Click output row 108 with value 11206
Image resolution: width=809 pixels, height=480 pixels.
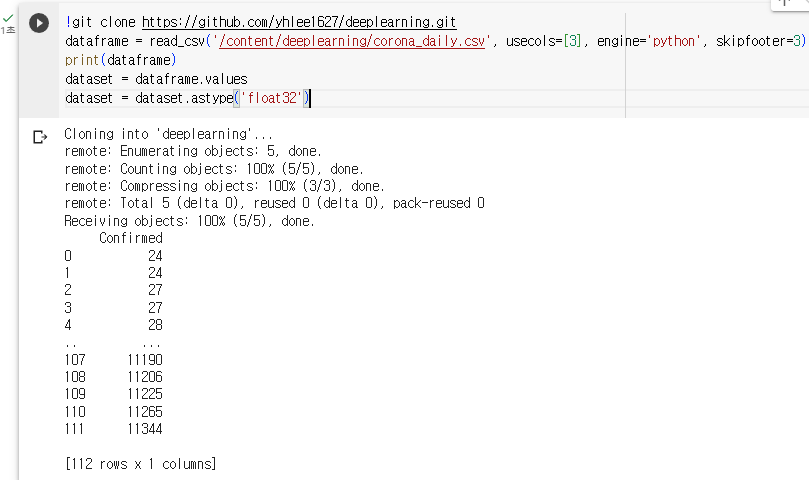click(114, 377)
